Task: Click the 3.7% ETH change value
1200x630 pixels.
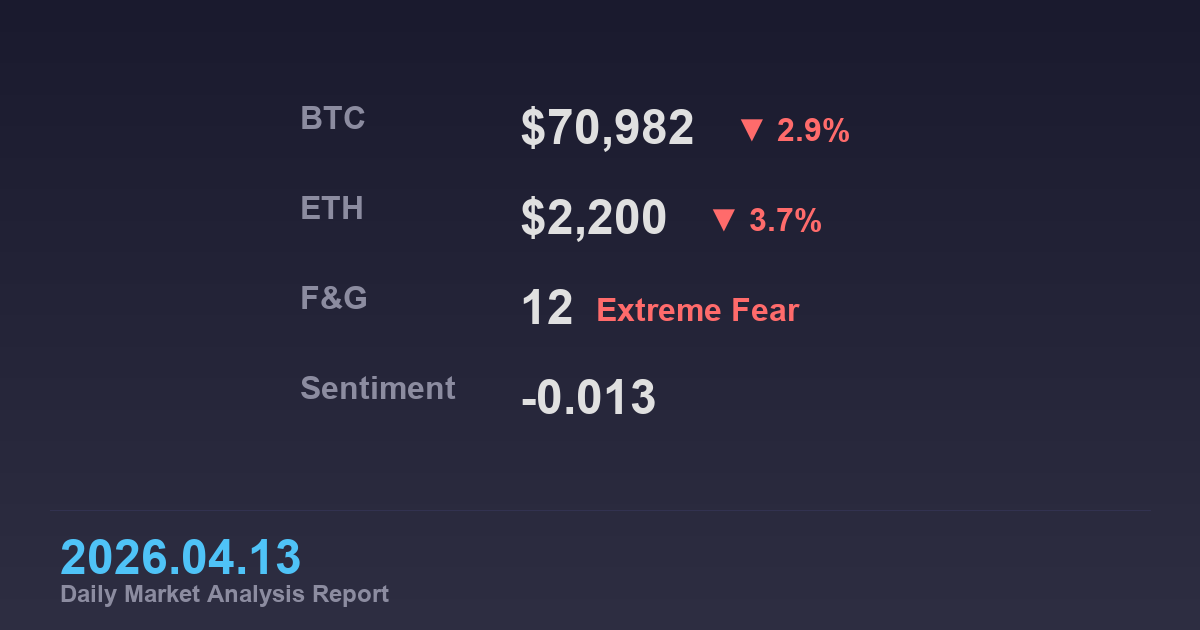Action: pos(785,221)
